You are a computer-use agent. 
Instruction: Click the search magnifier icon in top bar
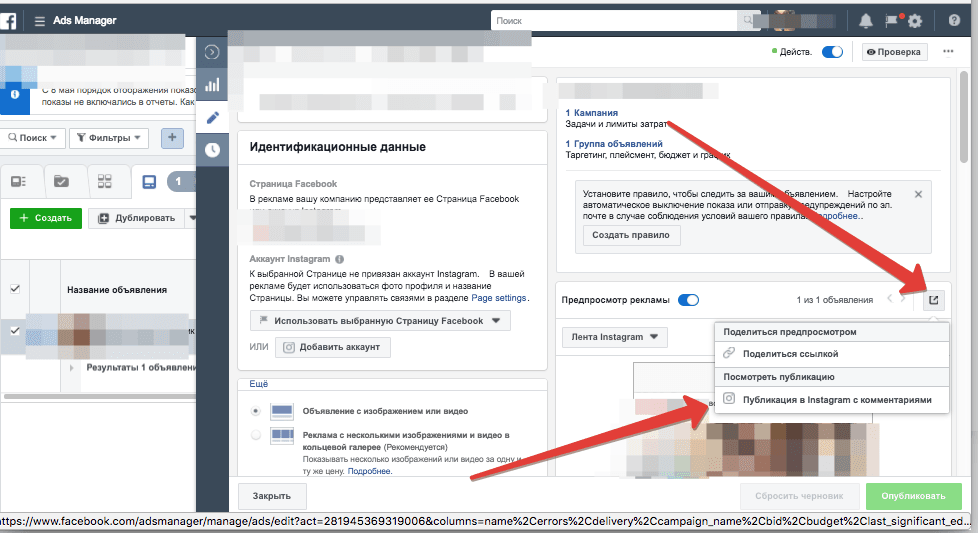point(747,21)
